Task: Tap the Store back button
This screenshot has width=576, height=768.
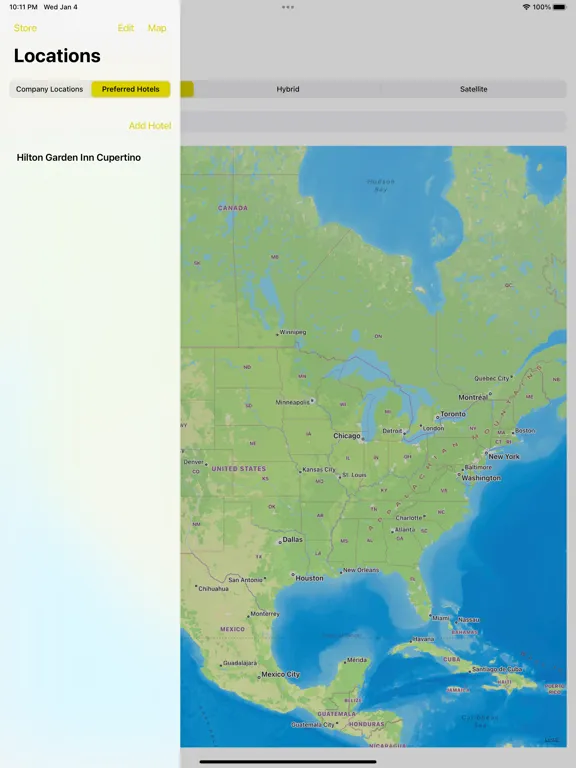Action: [25, 28]
